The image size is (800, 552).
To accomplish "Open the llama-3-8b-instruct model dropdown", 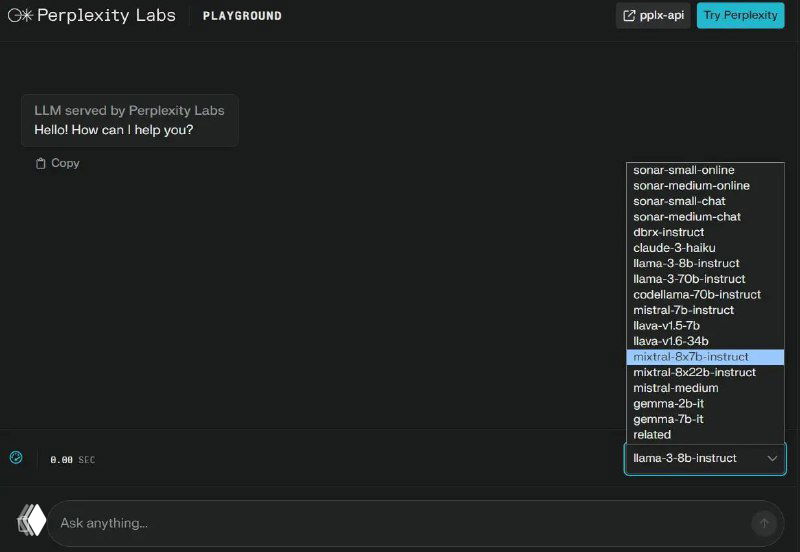I will click(x=705, y=459).
